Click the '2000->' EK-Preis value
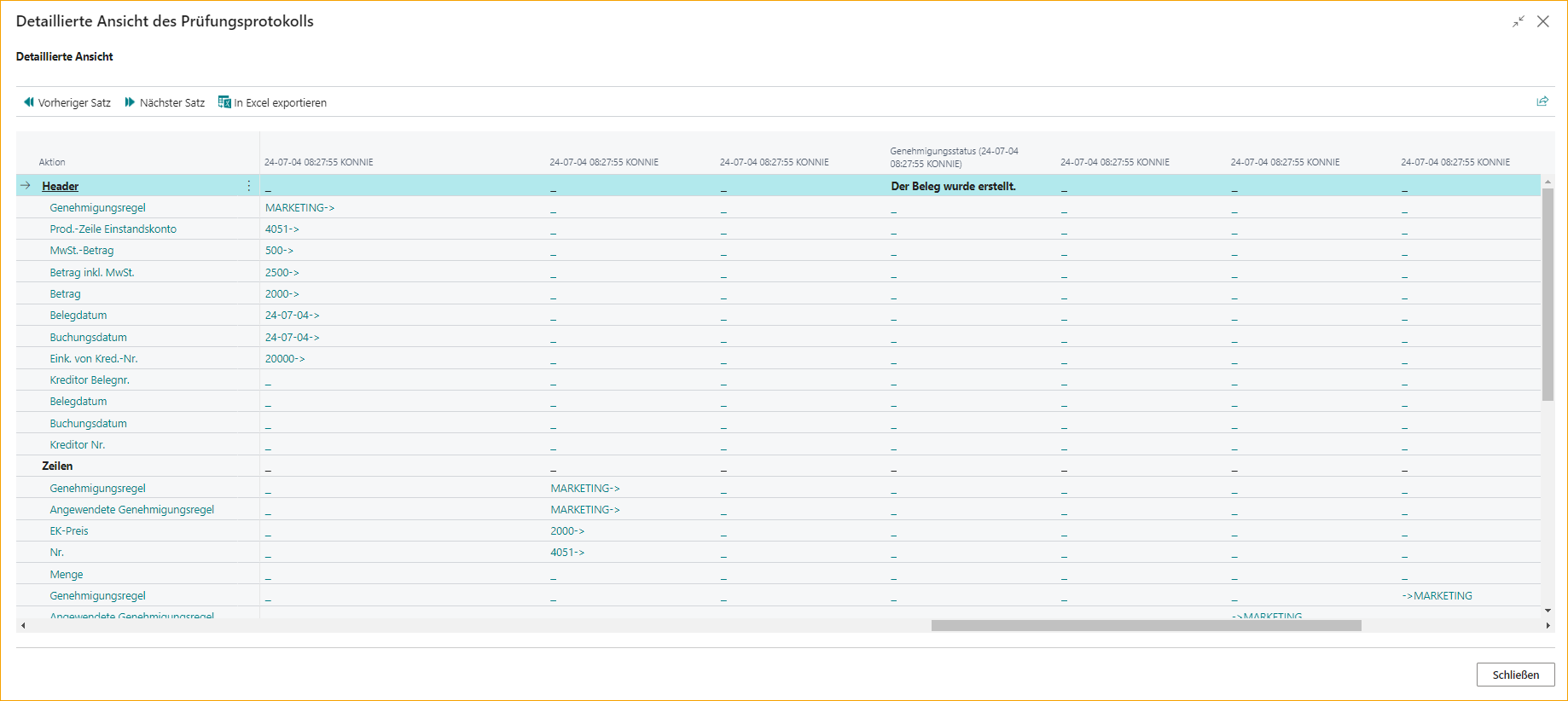The height and width of the screenshot is (701, 1568). pyautogui.click(x=567, y=530)
